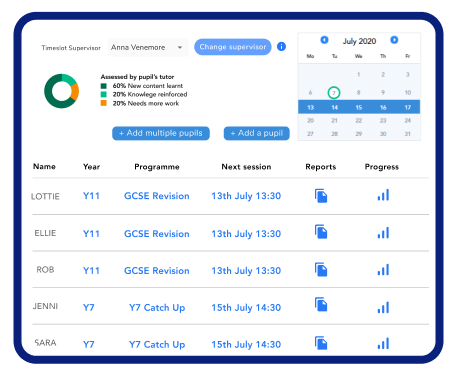View Rob's progress chart icon
The height and width of the screenshot is (374, 456).
point(383,270)
